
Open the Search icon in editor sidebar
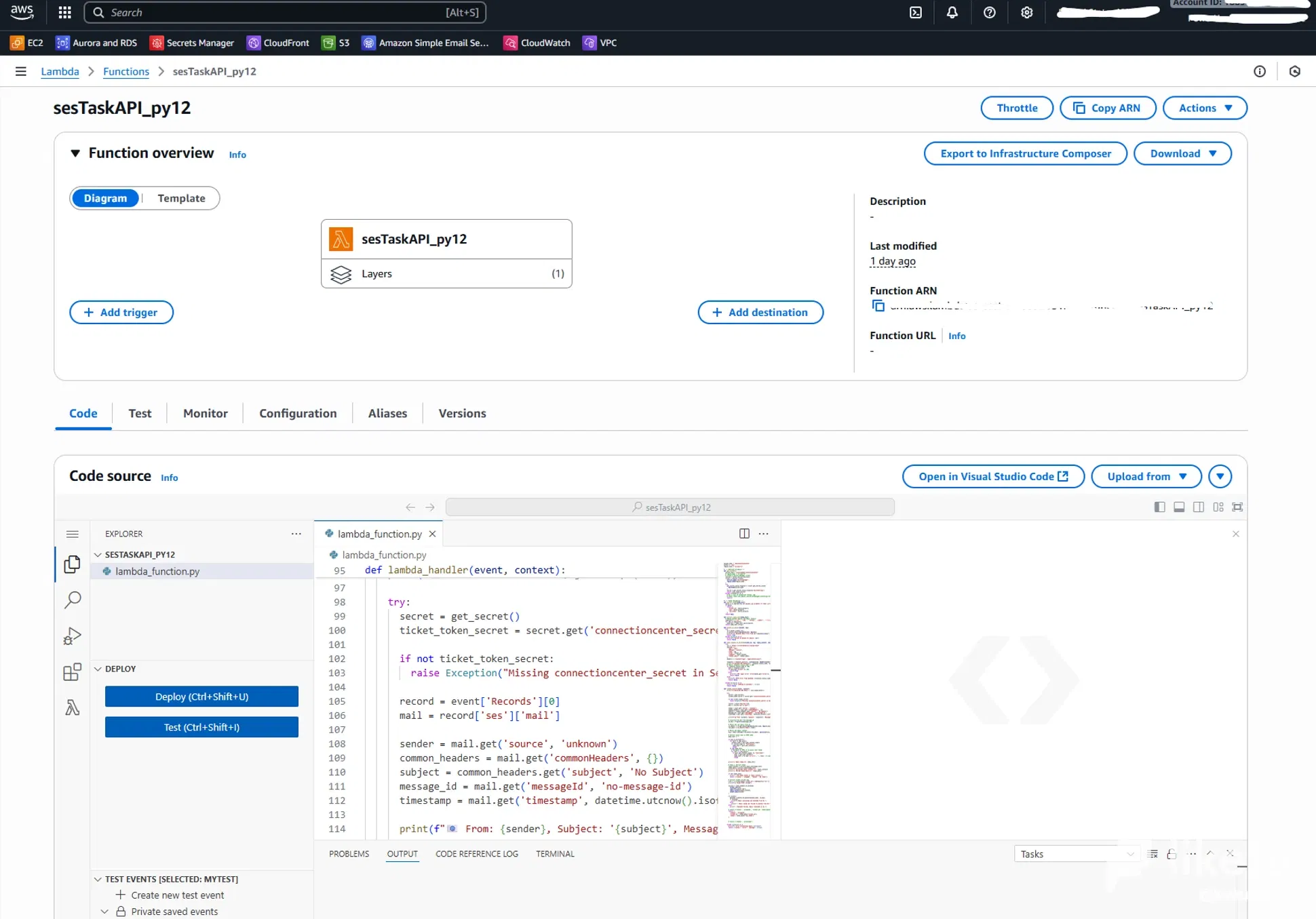[x=72, y=600]
